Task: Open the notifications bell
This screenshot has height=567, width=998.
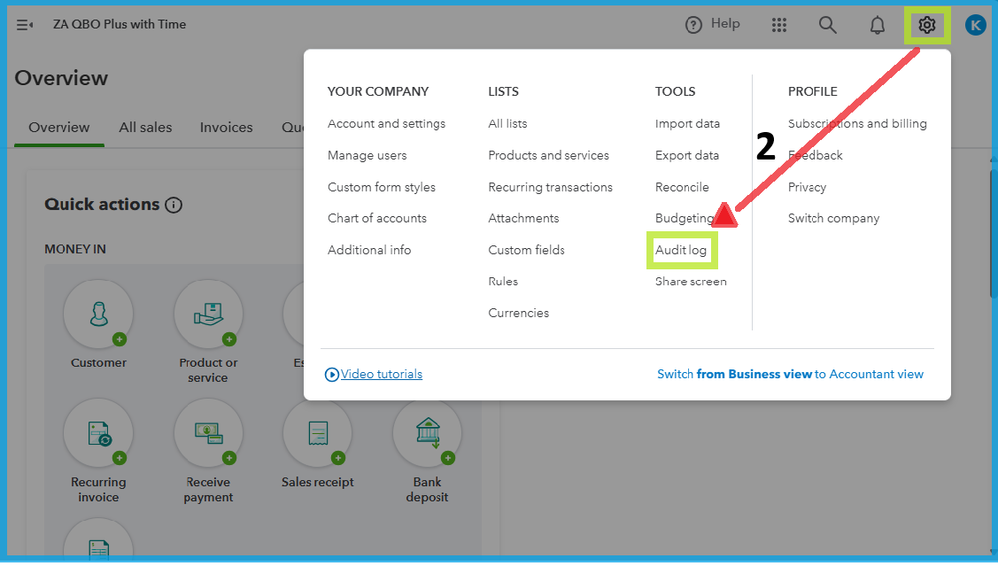Action: tap(877, 25)
